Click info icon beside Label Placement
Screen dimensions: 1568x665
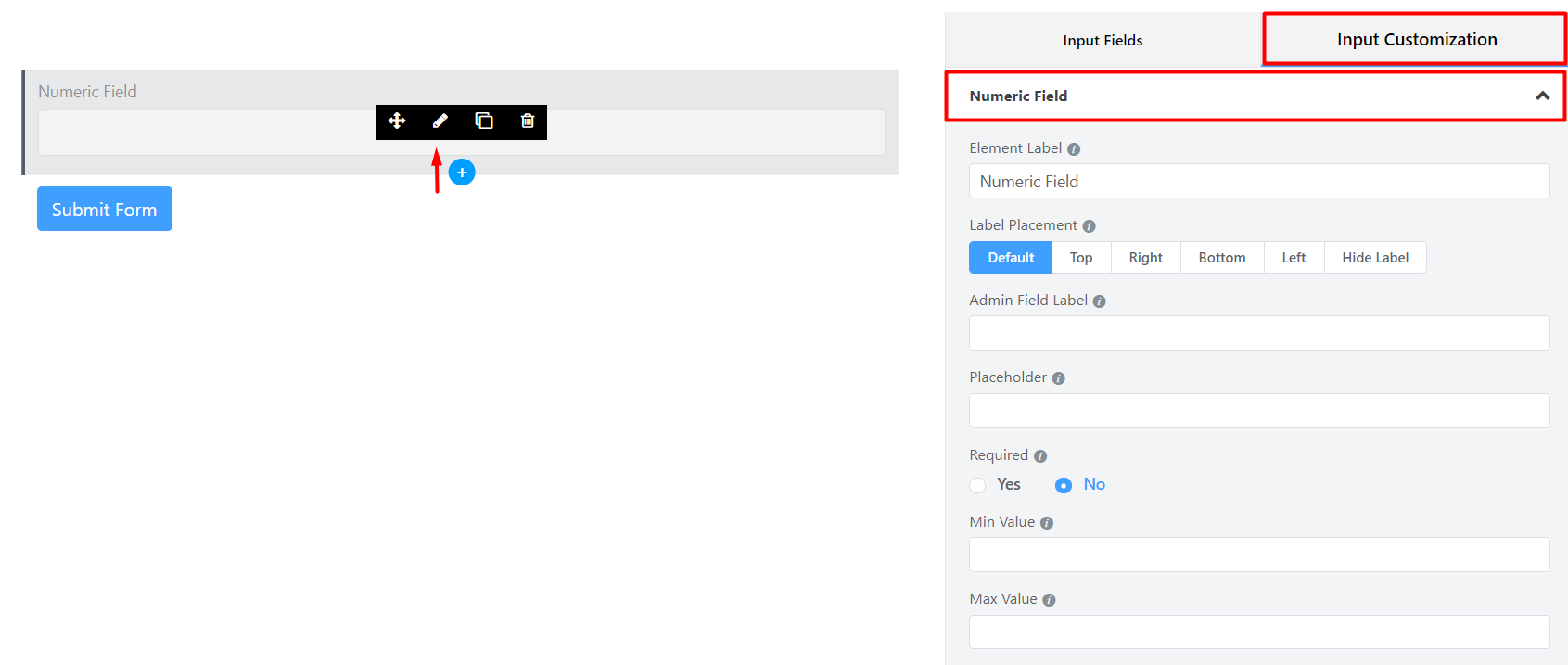[1090, 226]
